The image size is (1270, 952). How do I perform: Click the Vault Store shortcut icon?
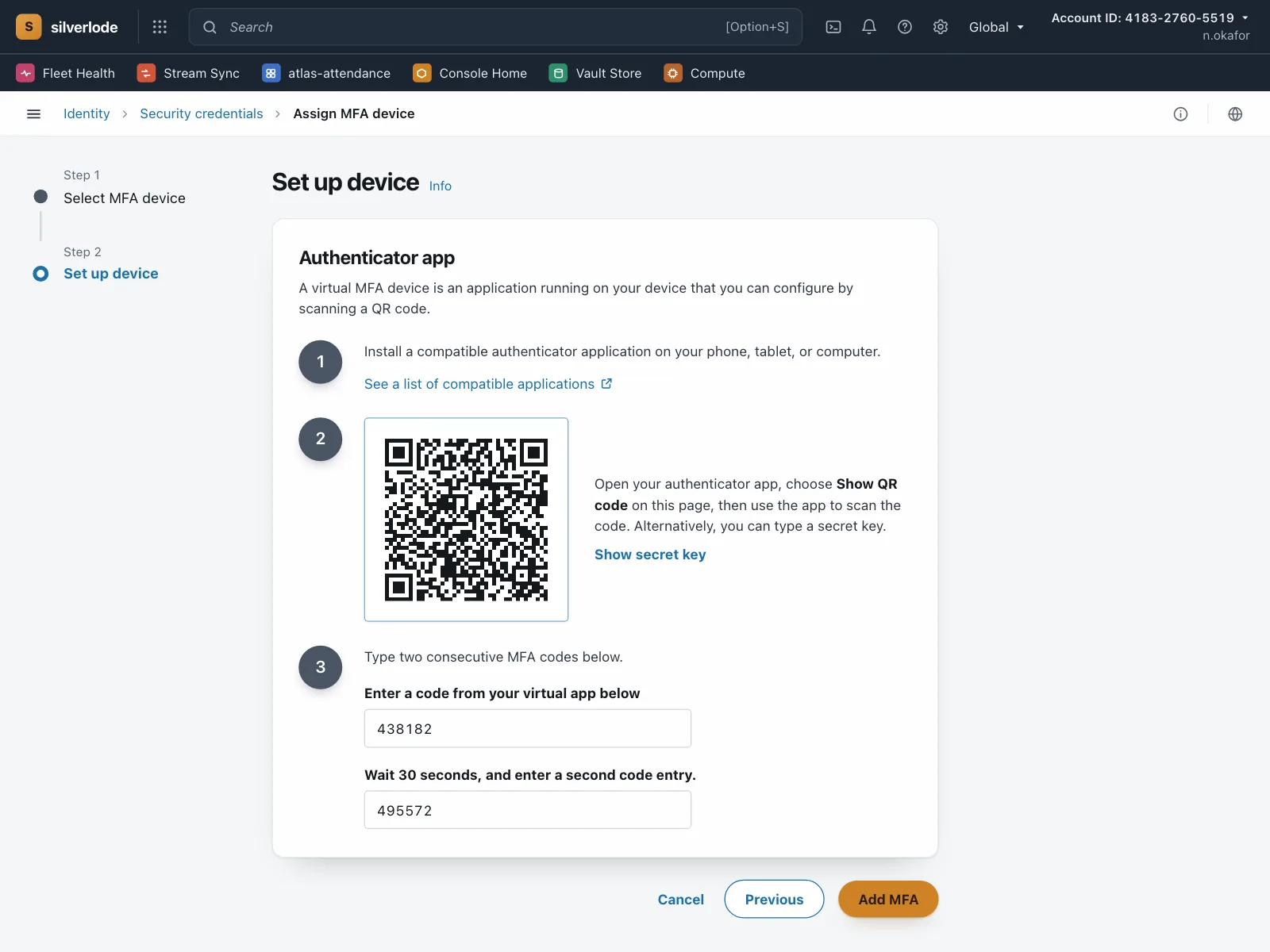click(x=559, y=73)
